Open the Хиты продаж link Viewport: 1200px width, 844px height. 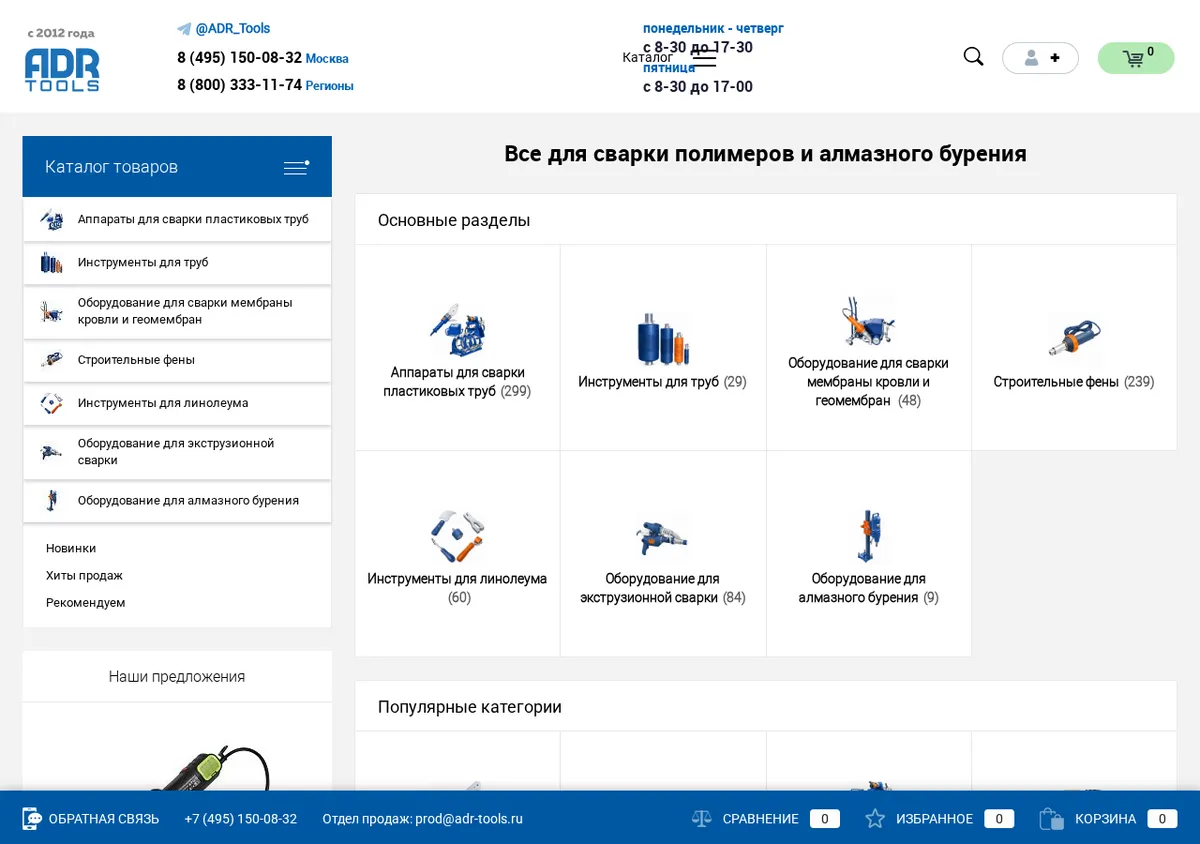click(x=84, y=576)
